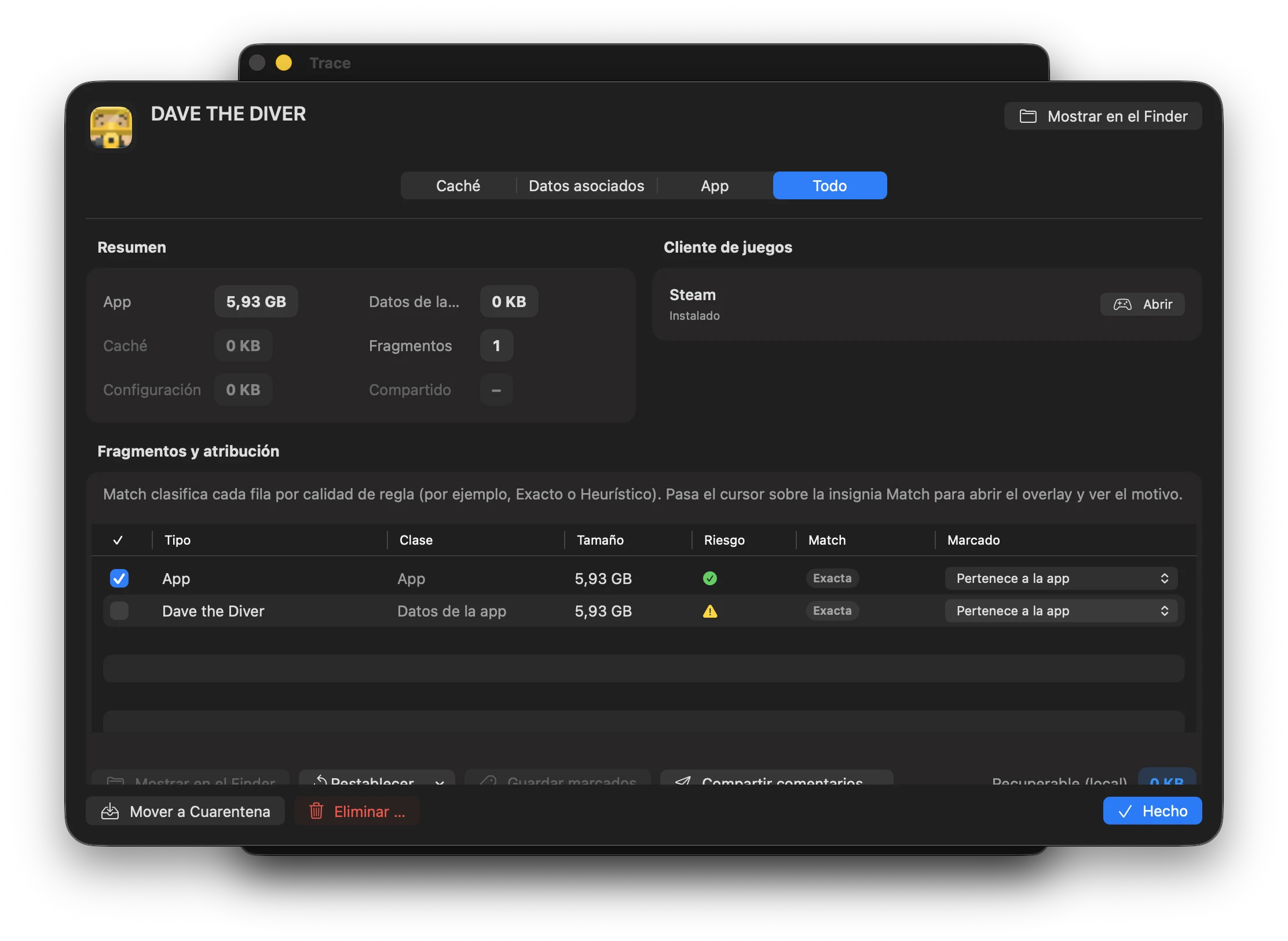This screenshot has height=941, width=1288.
Task: Click the Trace window title
Action: (330, 63)
